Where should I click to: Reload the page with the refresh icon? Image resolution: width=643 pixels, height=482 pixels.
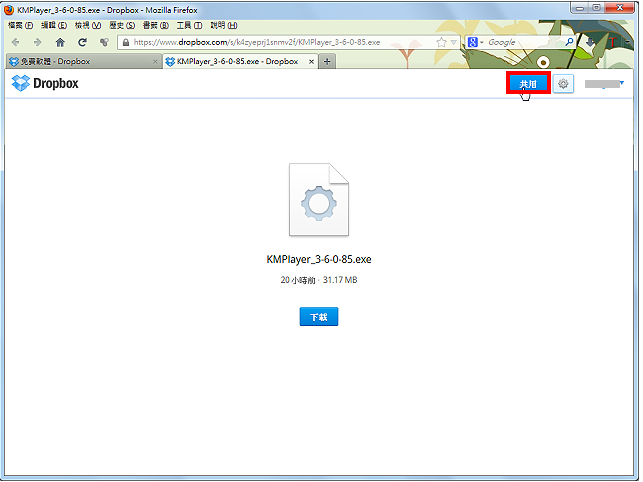coord(82,42)
